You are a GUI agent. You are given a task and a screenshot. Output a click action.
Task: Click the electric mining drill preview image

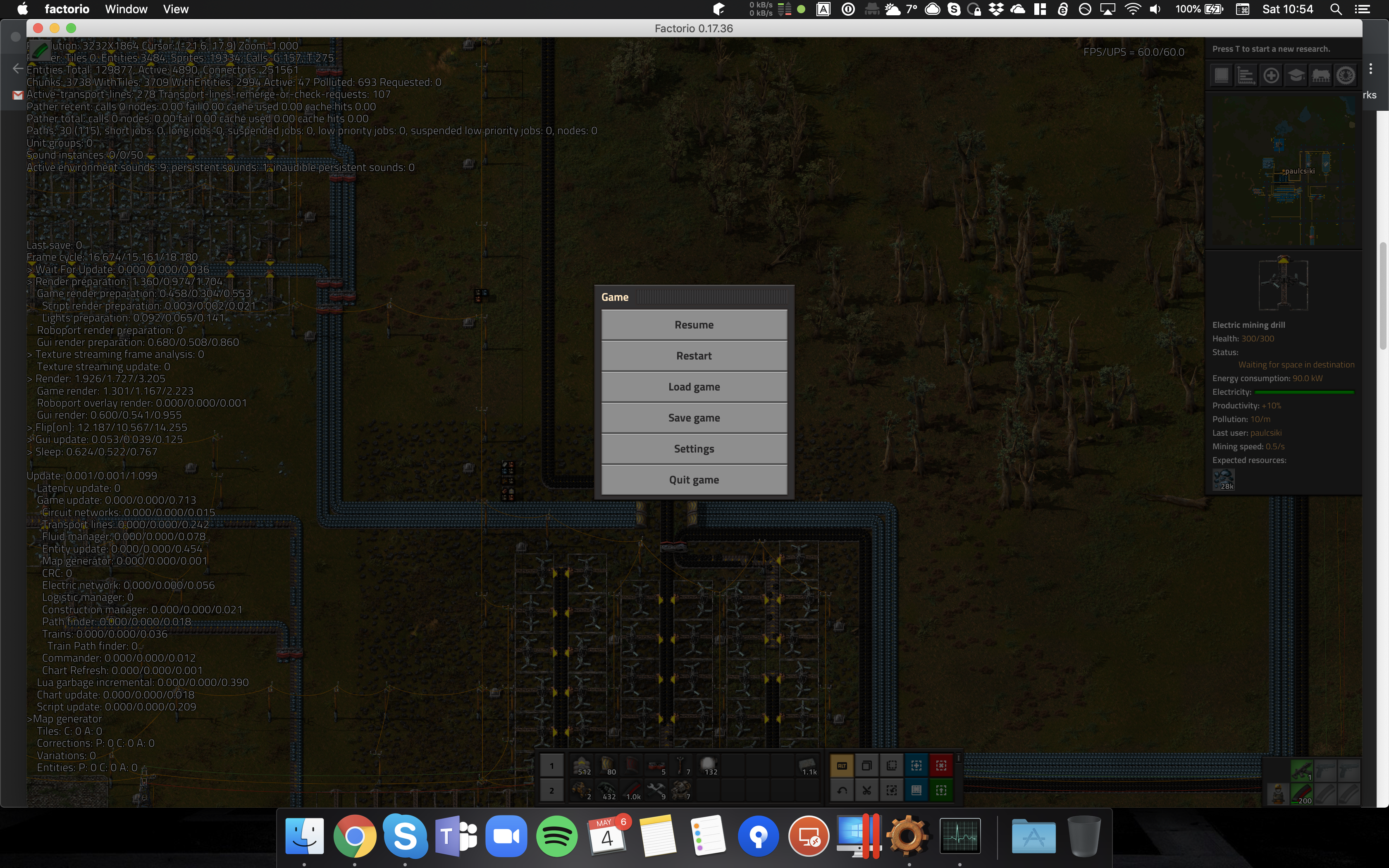[x=1284, y=284]
